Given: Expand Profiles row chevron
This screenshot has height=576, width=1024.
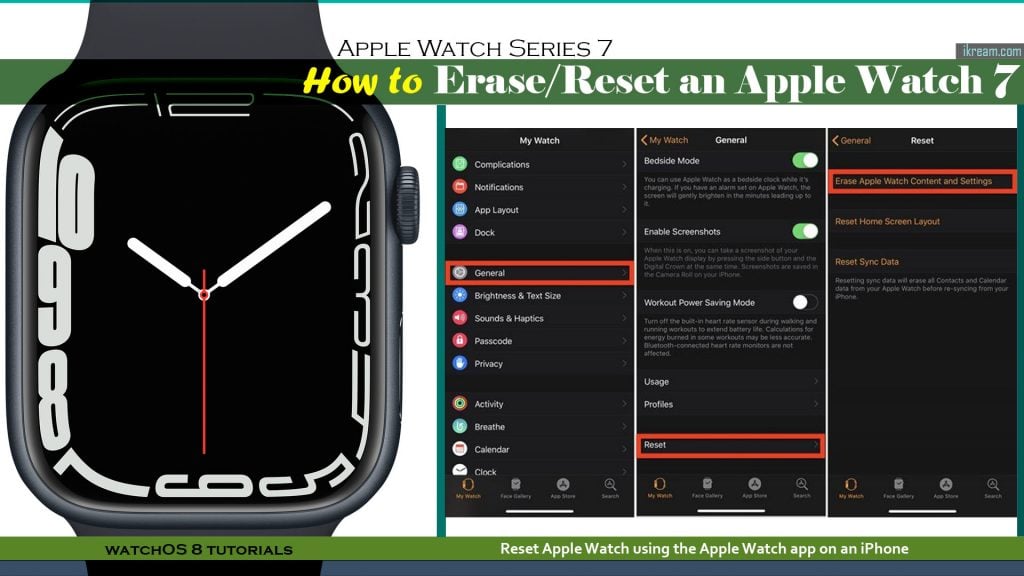Looking at the screenshot, I should (x=816, y=404).
